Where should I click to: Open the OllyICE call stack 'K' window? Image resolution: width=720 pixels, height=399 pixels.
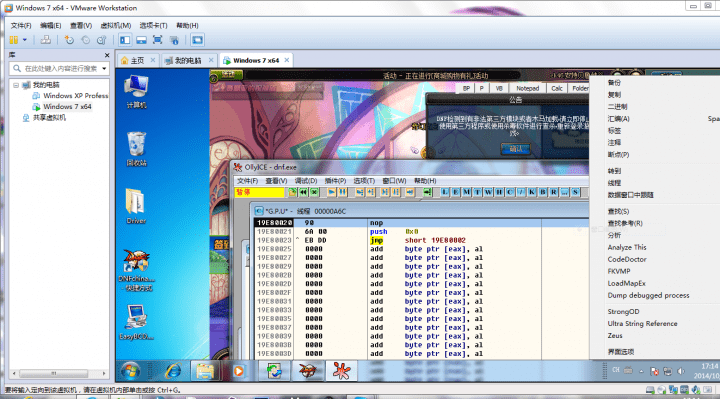[x=532, y=192]
